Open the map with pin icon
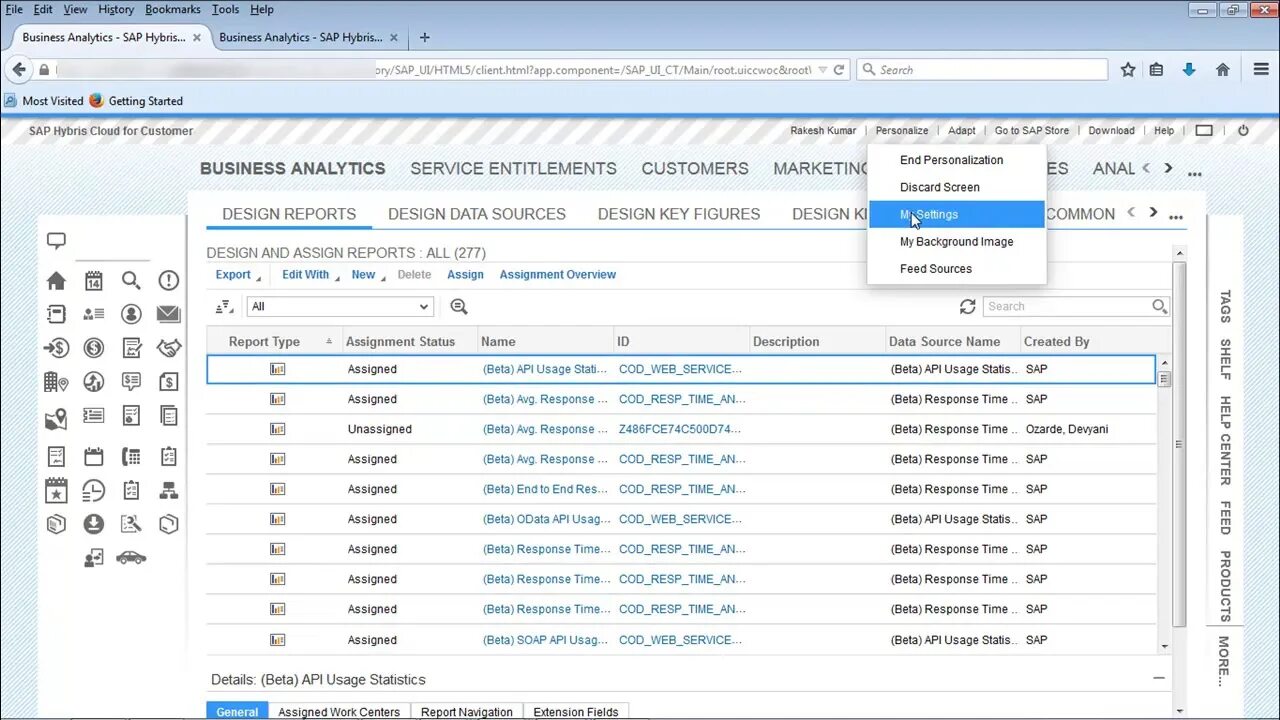The image size is (1280, 720). coord(56,419)
